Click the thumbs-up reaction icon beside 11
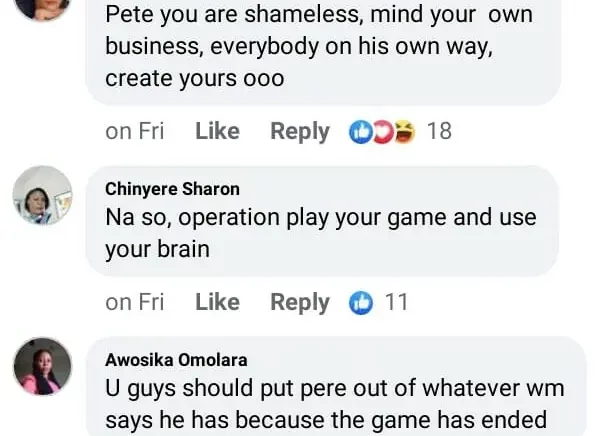Viewport: 600px width, 436px height. coord(360,303)
